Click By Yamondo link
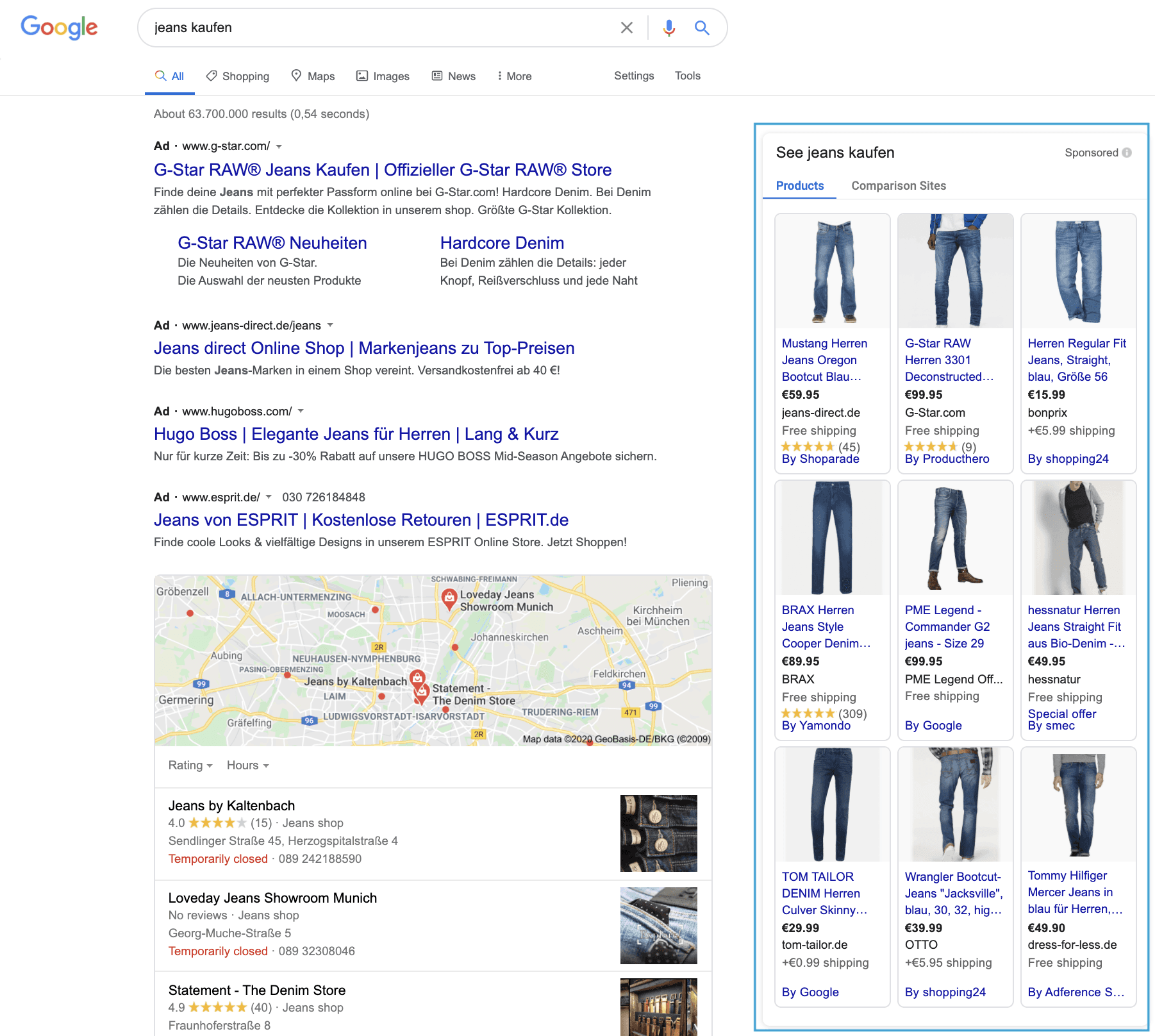The width and height of the screenshot is (1155, 1036). (816, 726)
